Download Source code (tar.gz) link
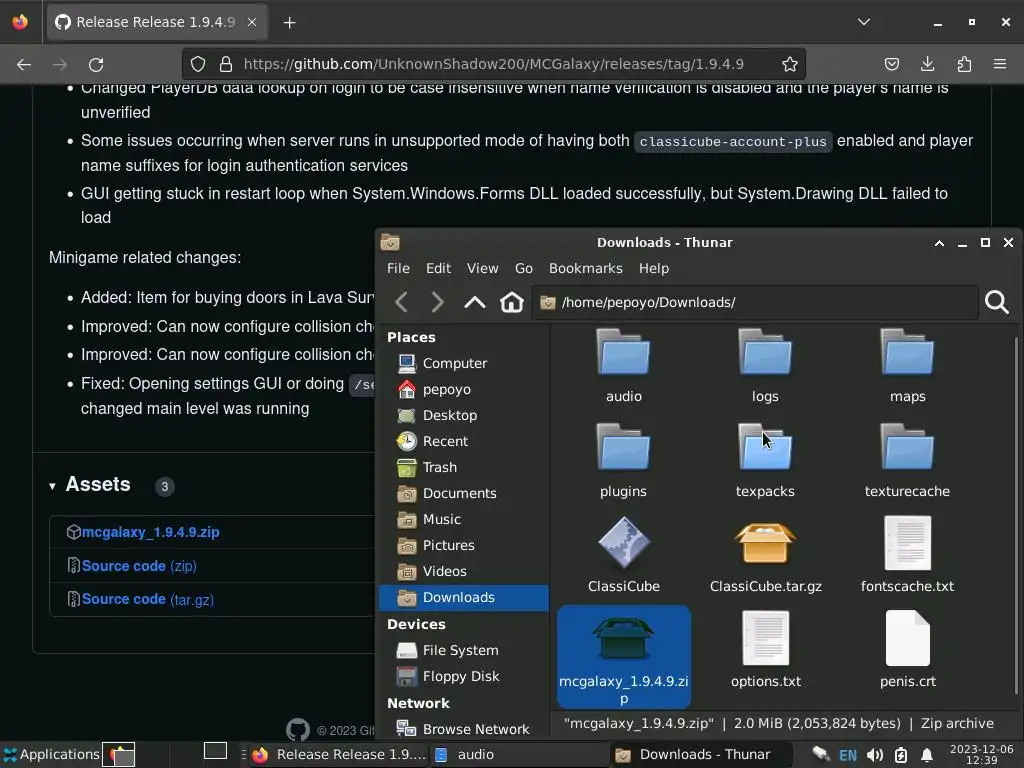 148,600
